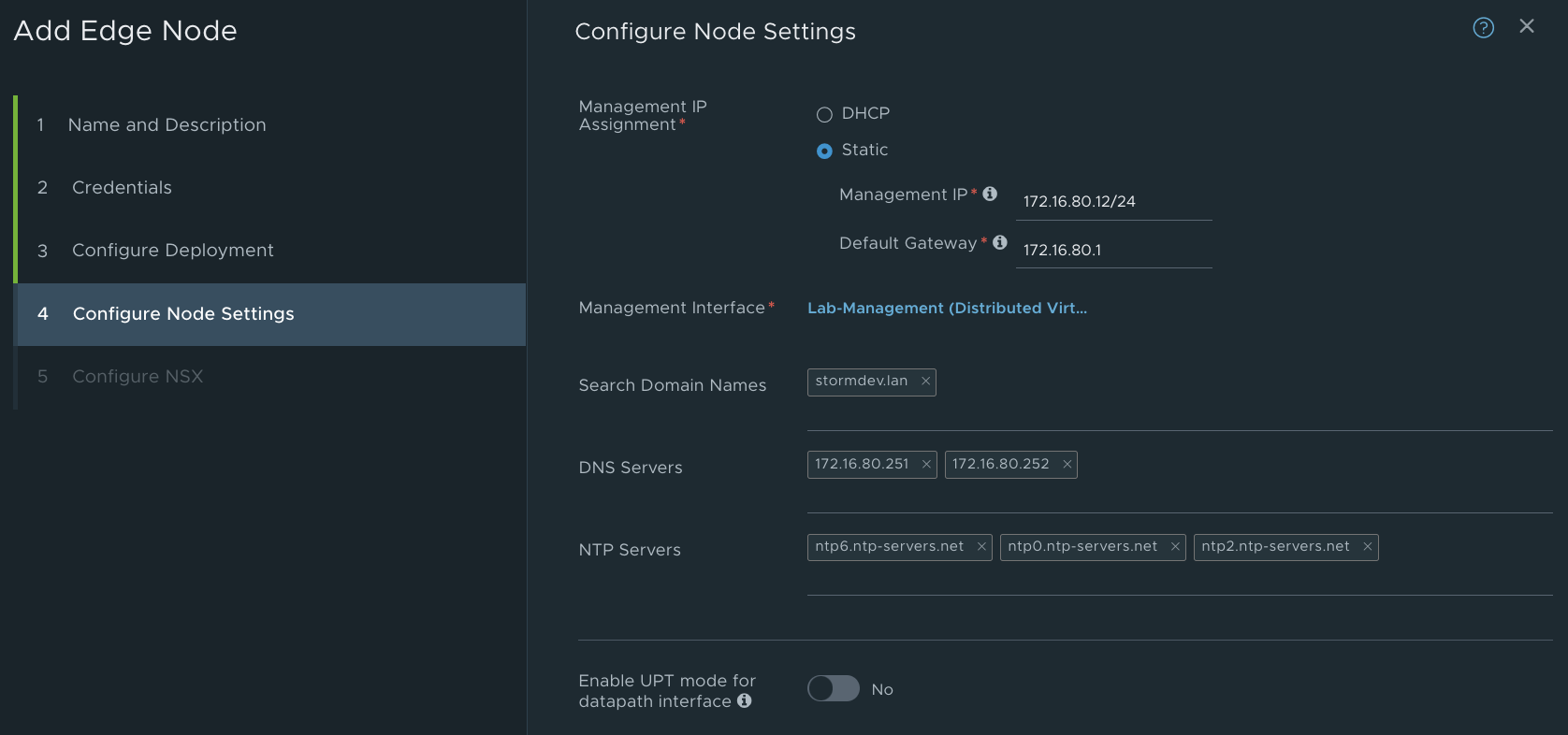Image resolution: width=1568 pixels, height=735 pixels.
Task: Remove ntp2.ntp-servers.net NTP tag
Action: coord(1367,547)
